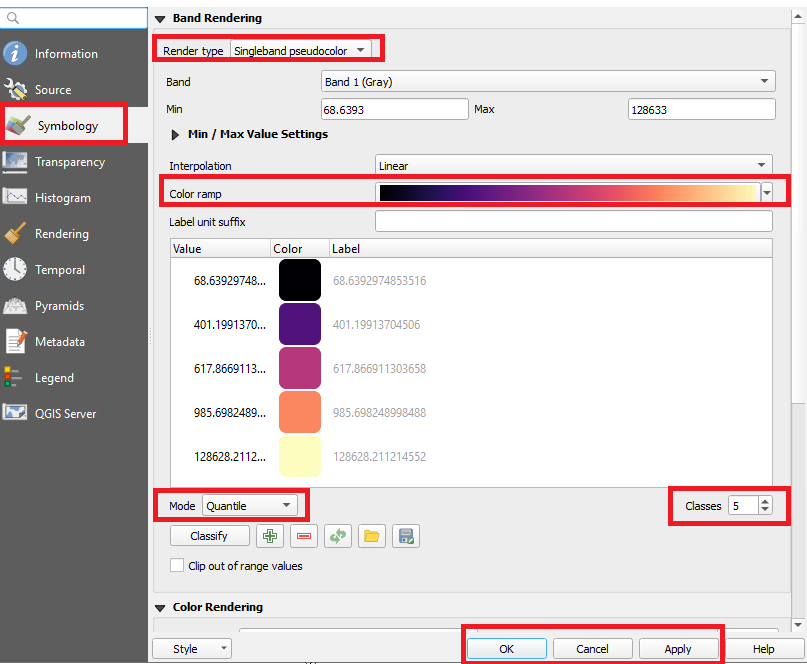Open Help for the dialog
The image size is (807, 664).
click(x=764, y=649)
